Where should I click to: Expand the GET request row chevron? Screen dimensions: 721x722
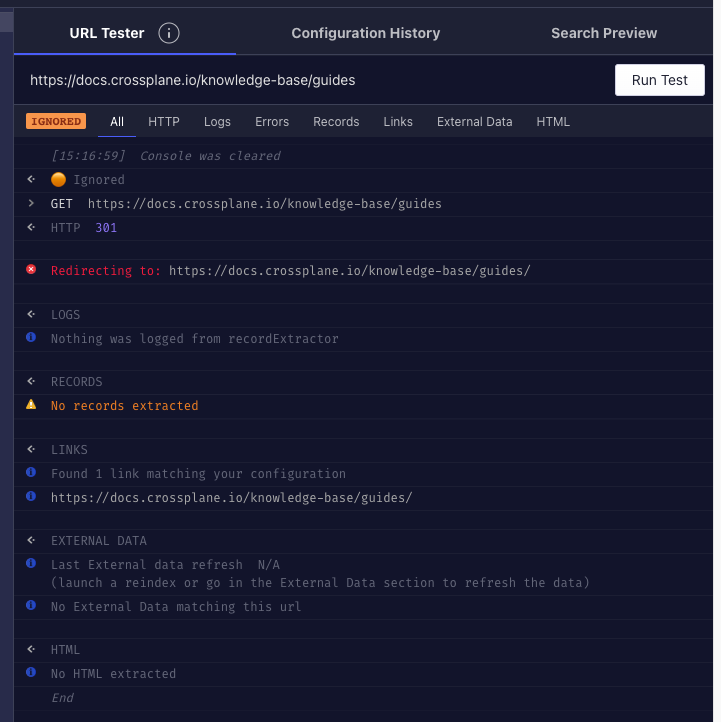31,203
